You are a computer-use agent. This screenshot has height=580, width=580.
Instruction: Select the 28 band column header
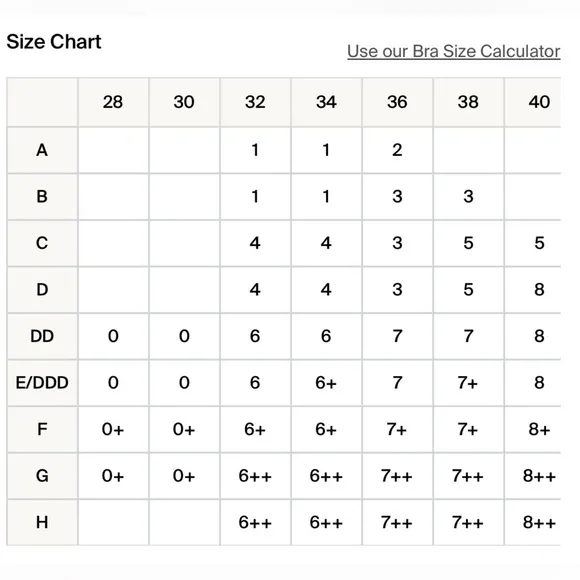[113, 102]
